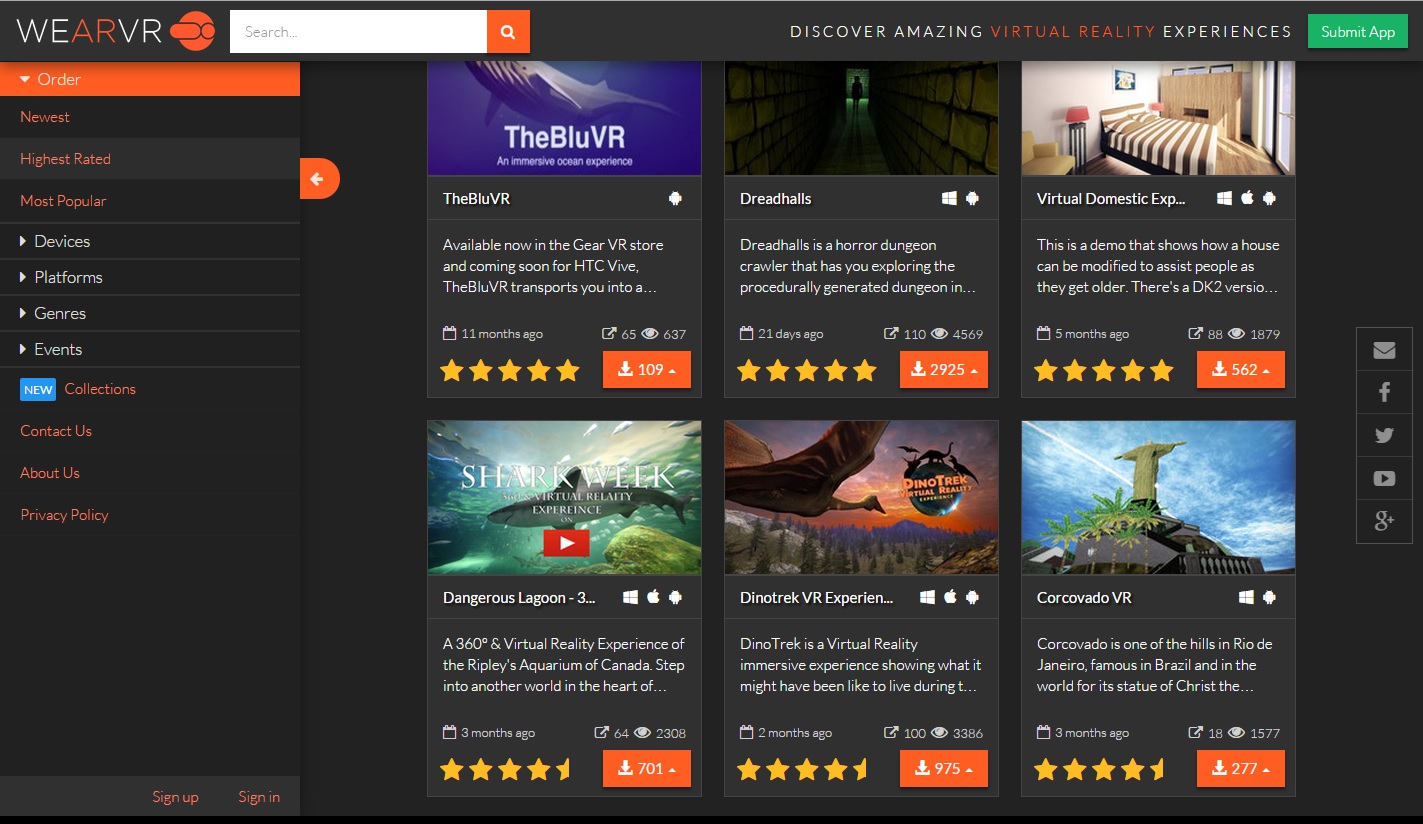The image size is (1423, 824).
Task: Open TheBluVR download dropdown showing 109
Action: (x=647, y=370)
